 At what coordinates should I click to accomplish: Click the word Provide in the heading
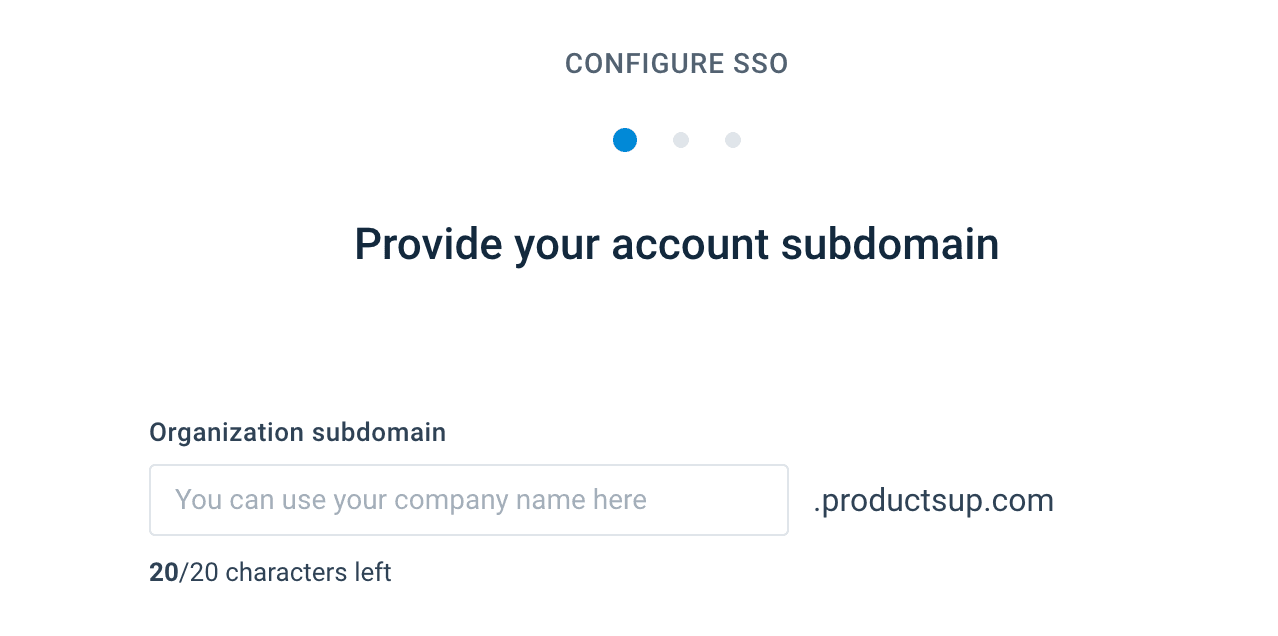[428, 245]
